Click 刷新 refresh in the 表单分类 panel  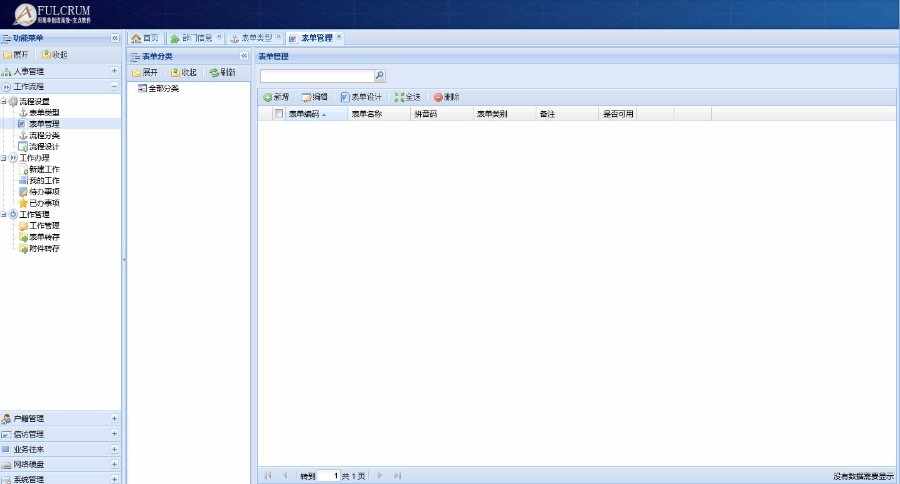point(223,72)
